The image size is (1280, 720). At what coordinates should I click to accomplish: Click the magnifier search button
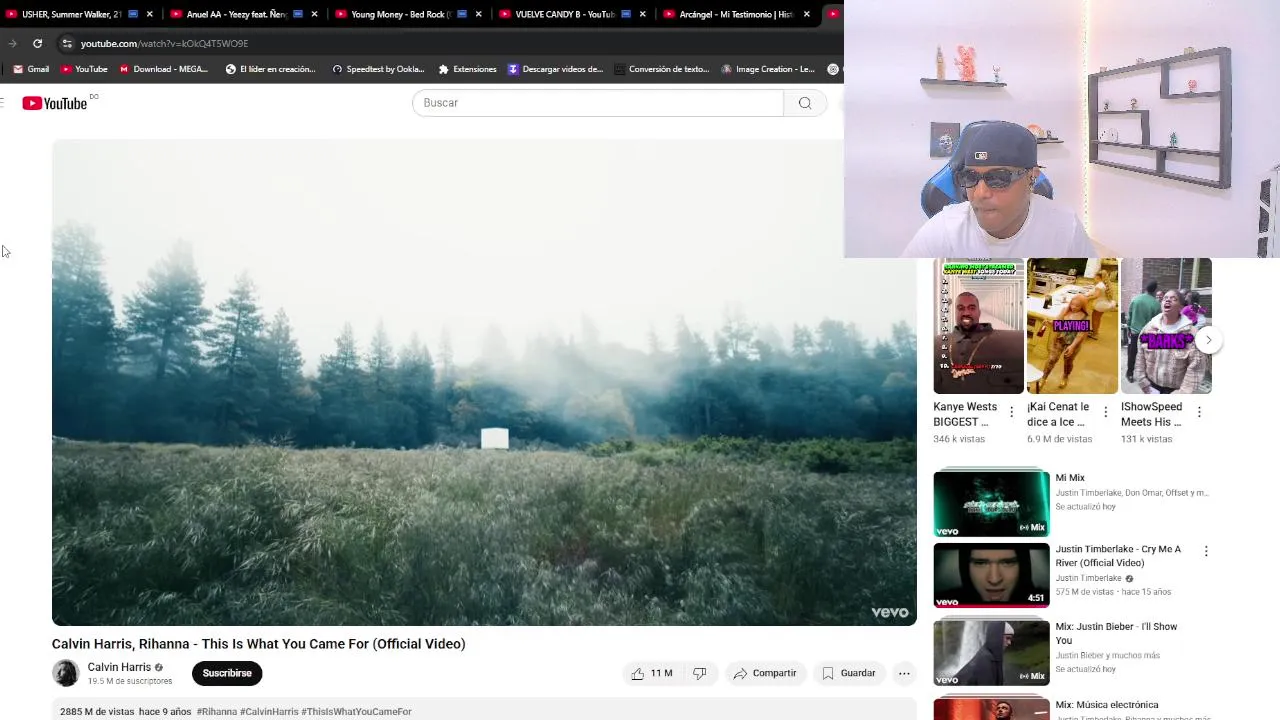coord(805,103)
